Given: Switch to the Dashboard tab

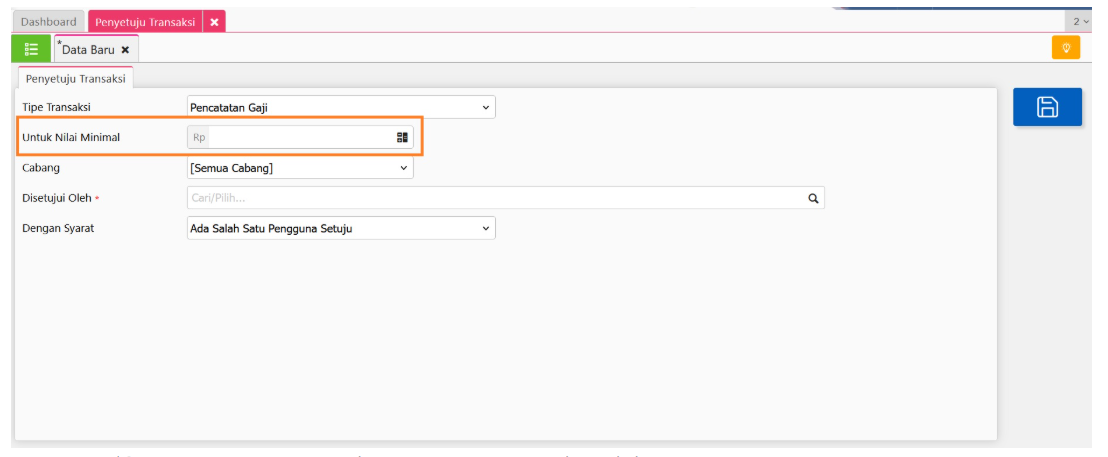Looking at the screenshot, I should pos(48,21).
